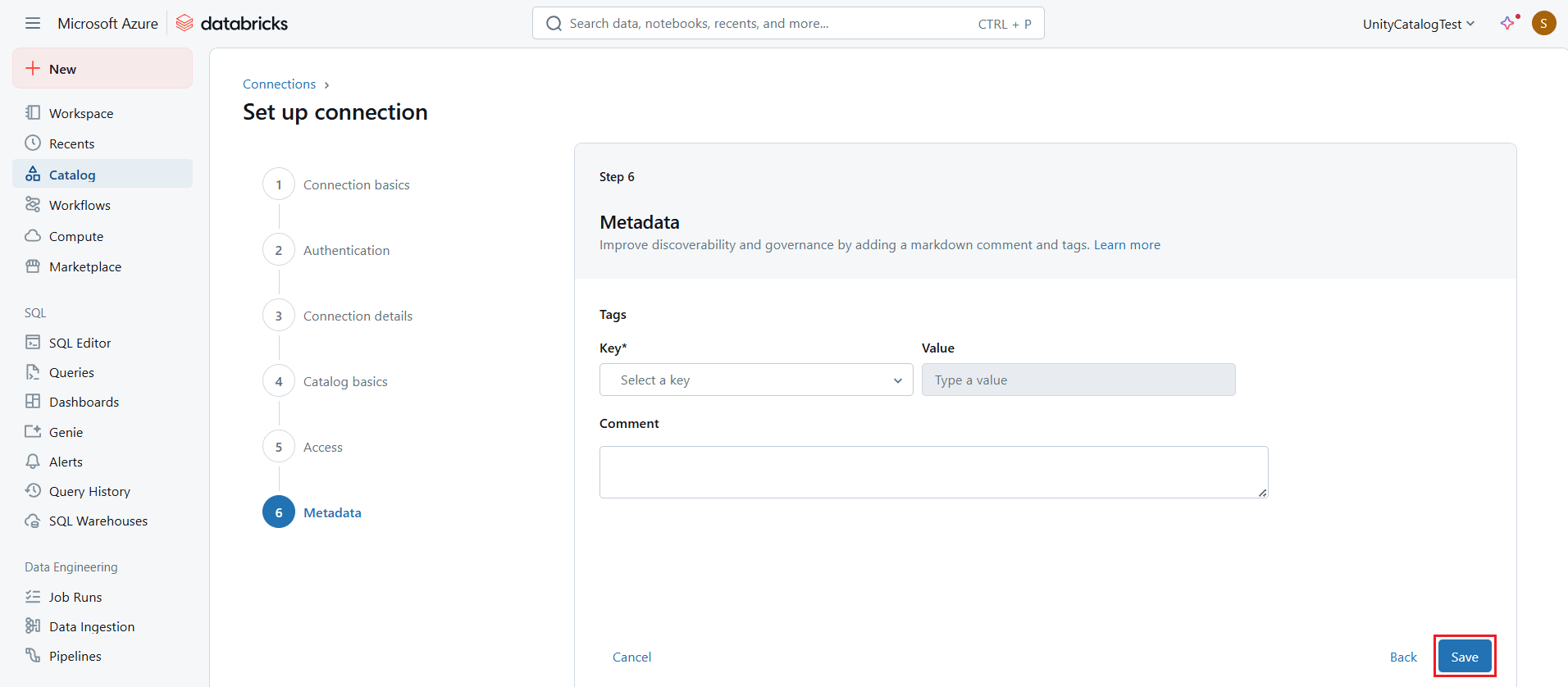Screen dimensions: 1568x687
Task: Click the user avatar icon
Action: (1543, 23)
